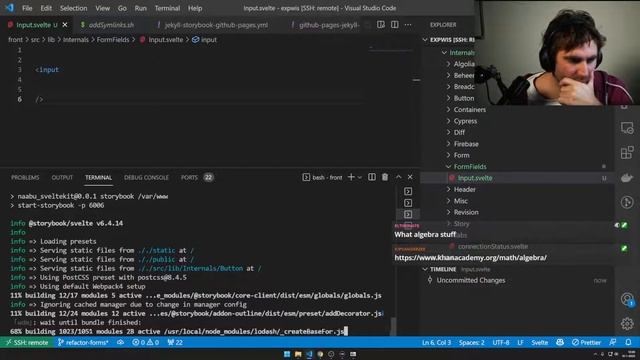Open editor More Actions ellipsis
The image size is (640, 360).
point(408,24)
